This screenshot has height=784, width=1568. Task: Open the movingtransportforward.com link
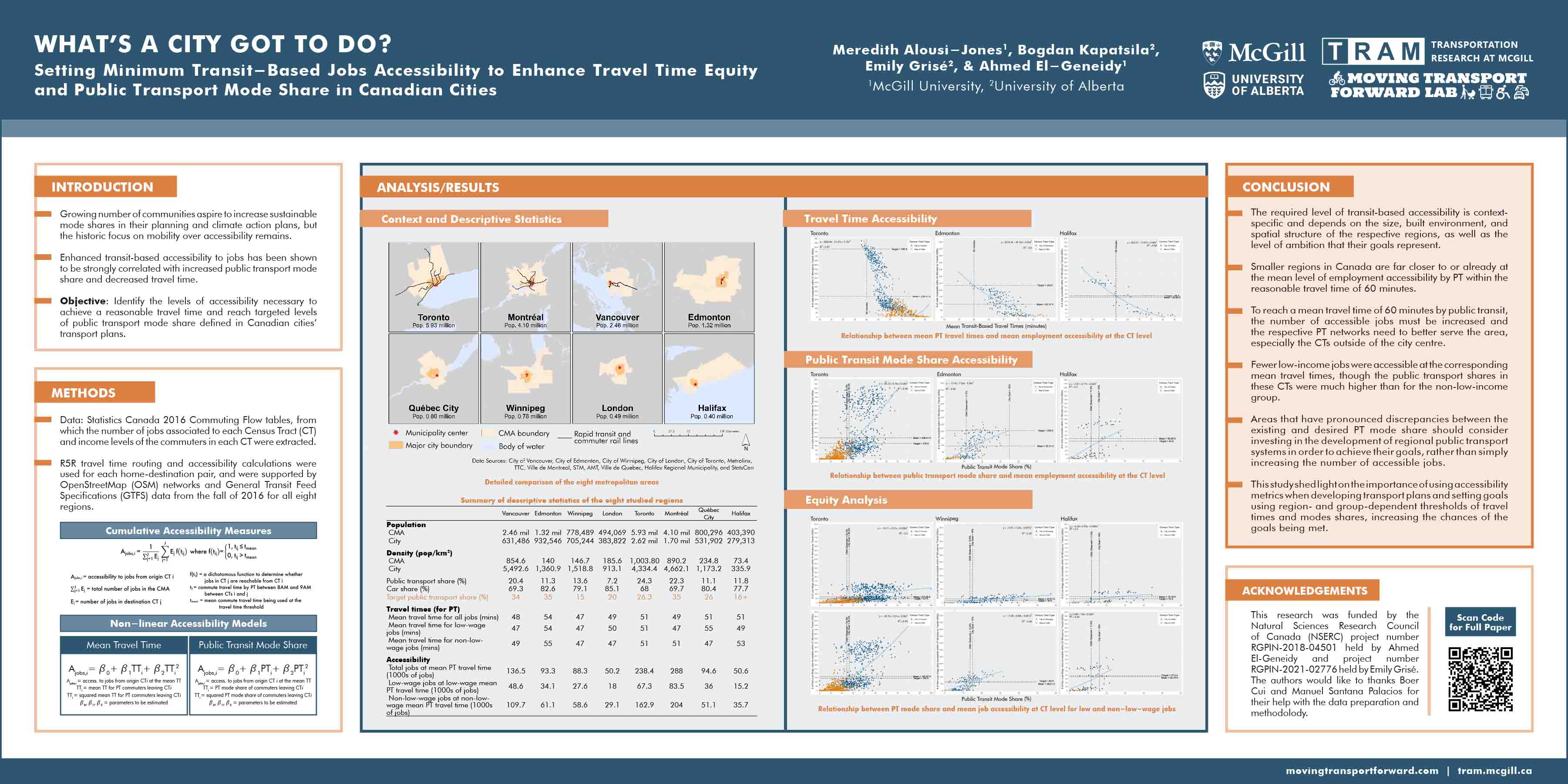click(x=1362, y=771)
